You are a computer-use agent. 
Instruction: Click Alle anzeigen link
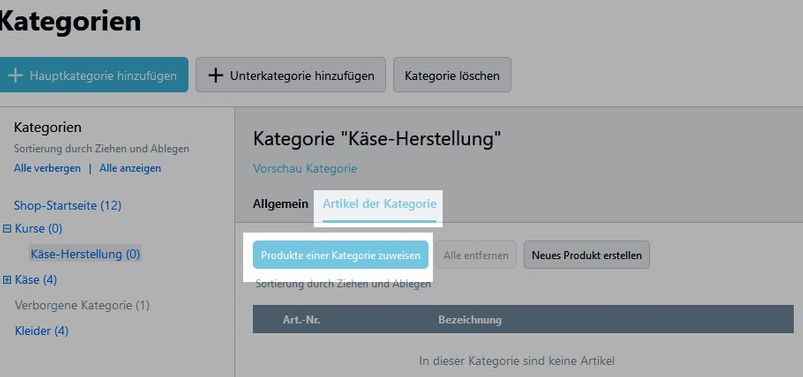pyautogui.click(x=130, y=168)
